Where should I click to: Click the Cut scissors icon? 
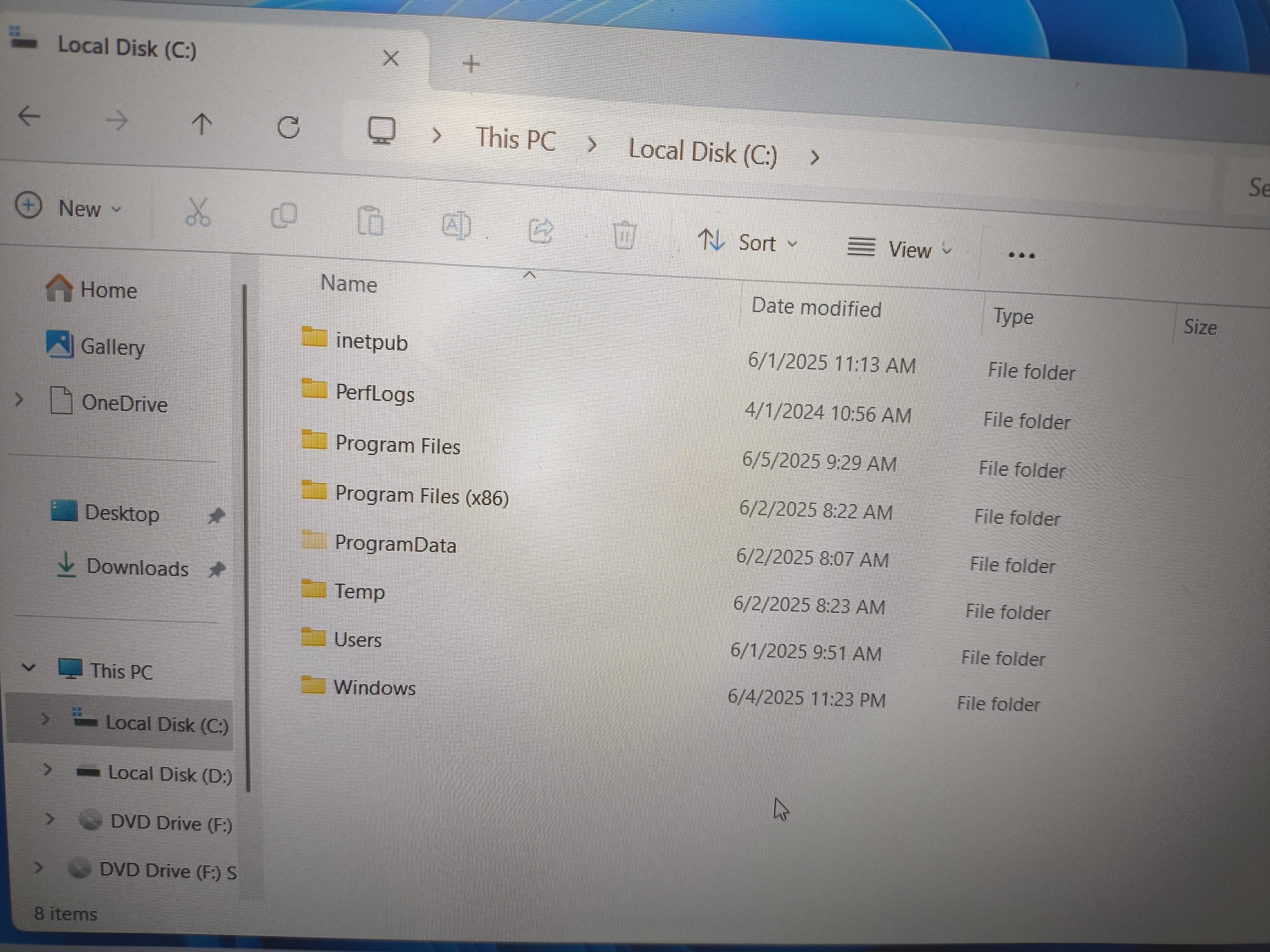198,213
